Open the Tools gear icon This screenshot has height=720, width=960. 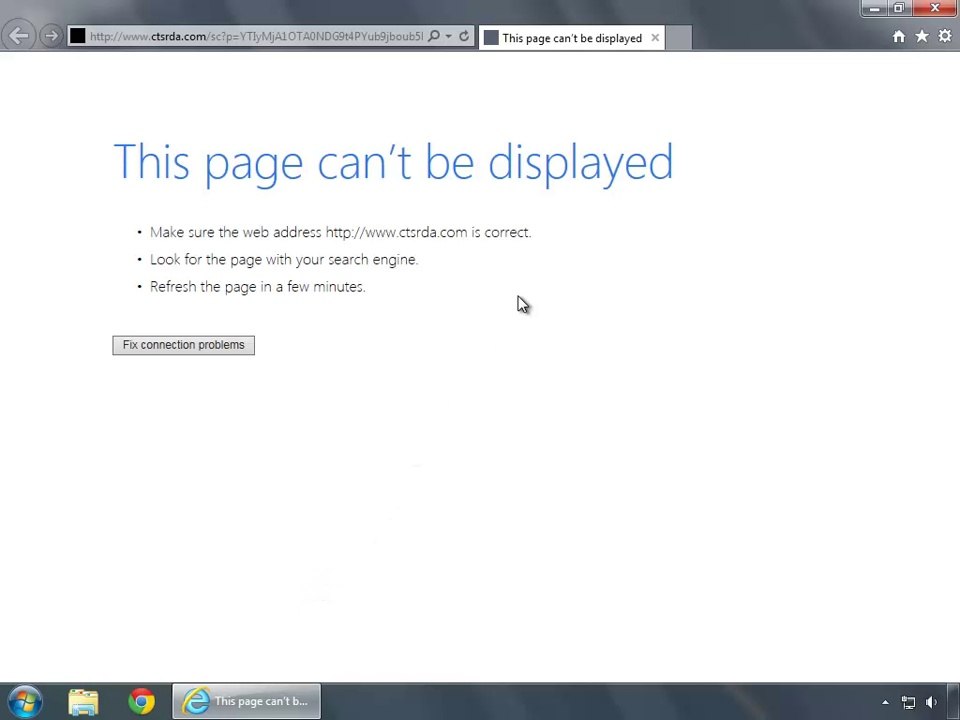coord(945,36)
